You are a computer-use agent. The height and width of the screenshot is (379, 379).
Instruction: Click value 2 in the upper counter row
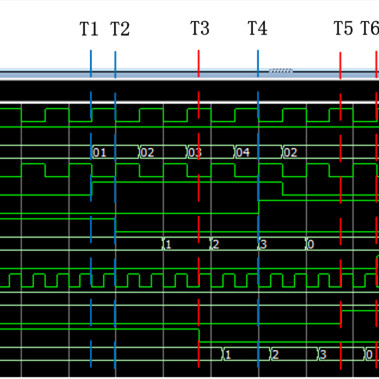point(216,245)
